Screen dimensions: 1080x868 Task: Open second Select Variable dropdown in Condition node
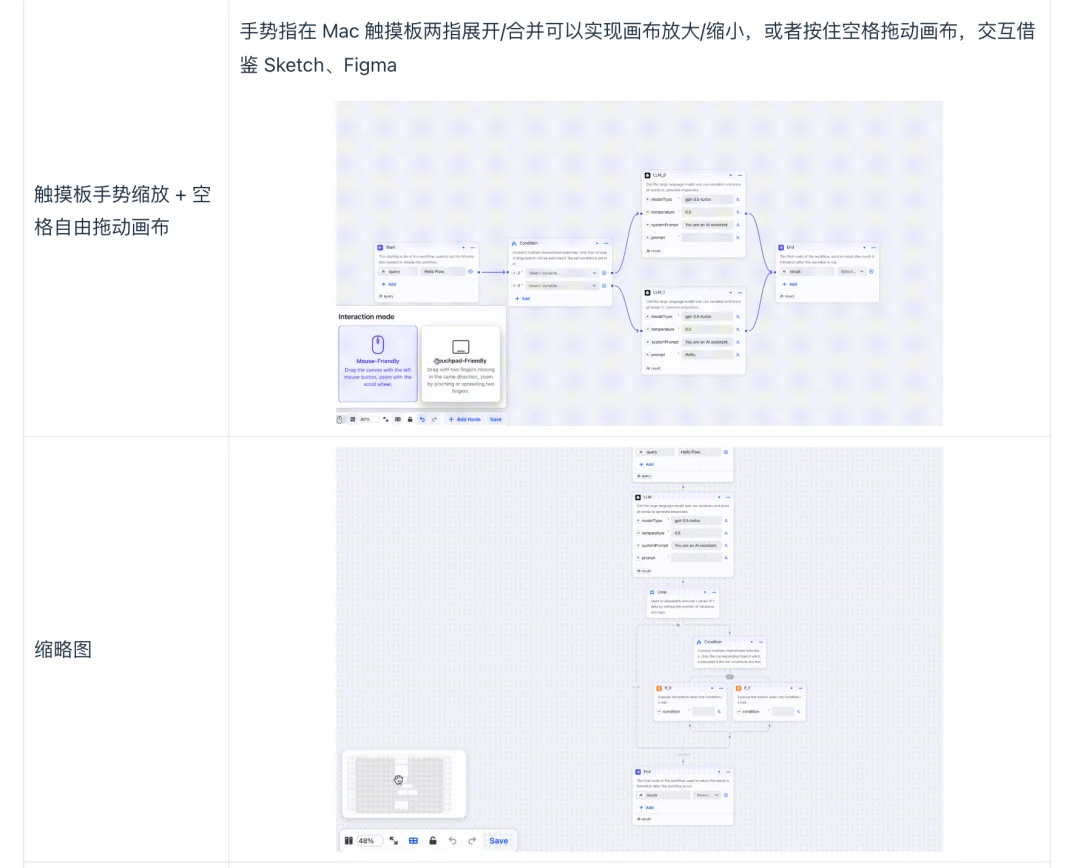(x=562, y=285)
